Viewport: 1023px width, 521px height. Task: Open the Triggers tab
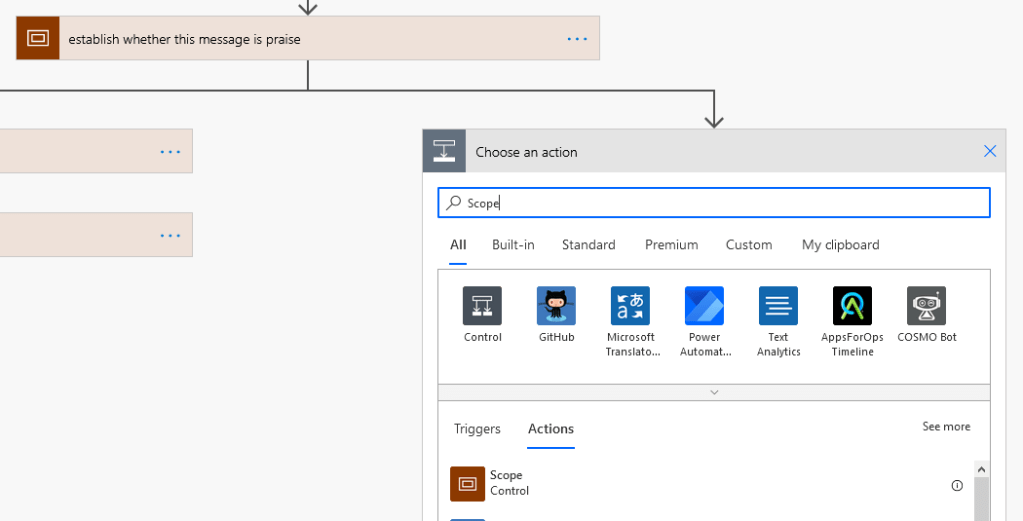pyautogui.click(x=477, y=428)
